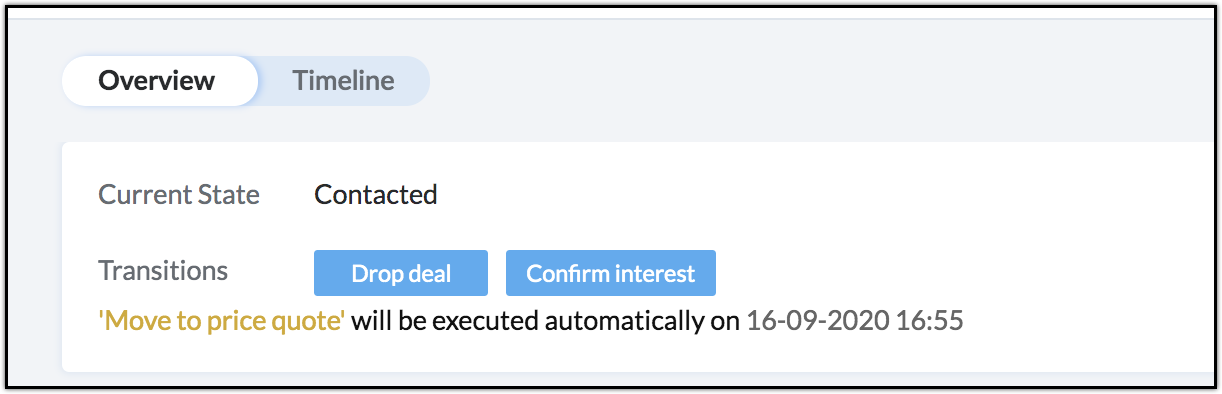Select the Contacted state value

point(376,194)
